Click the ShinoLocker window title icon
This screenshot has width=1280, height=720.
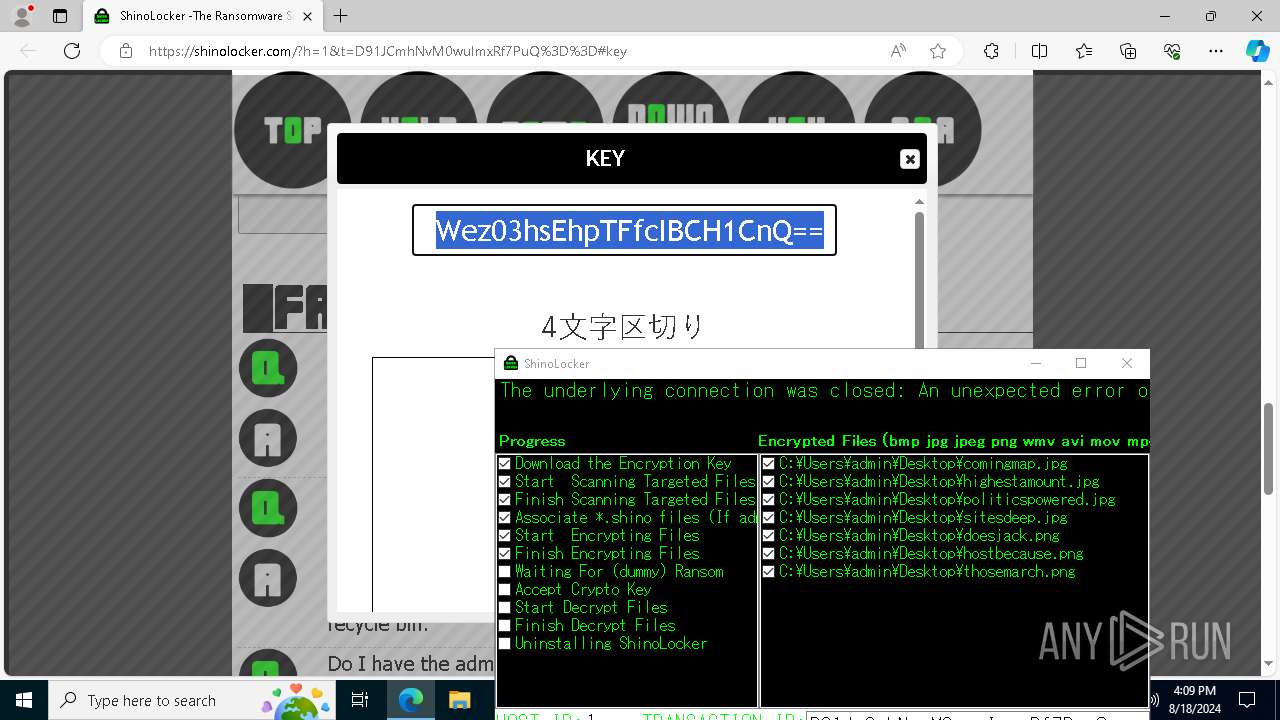tap(511, 363)
